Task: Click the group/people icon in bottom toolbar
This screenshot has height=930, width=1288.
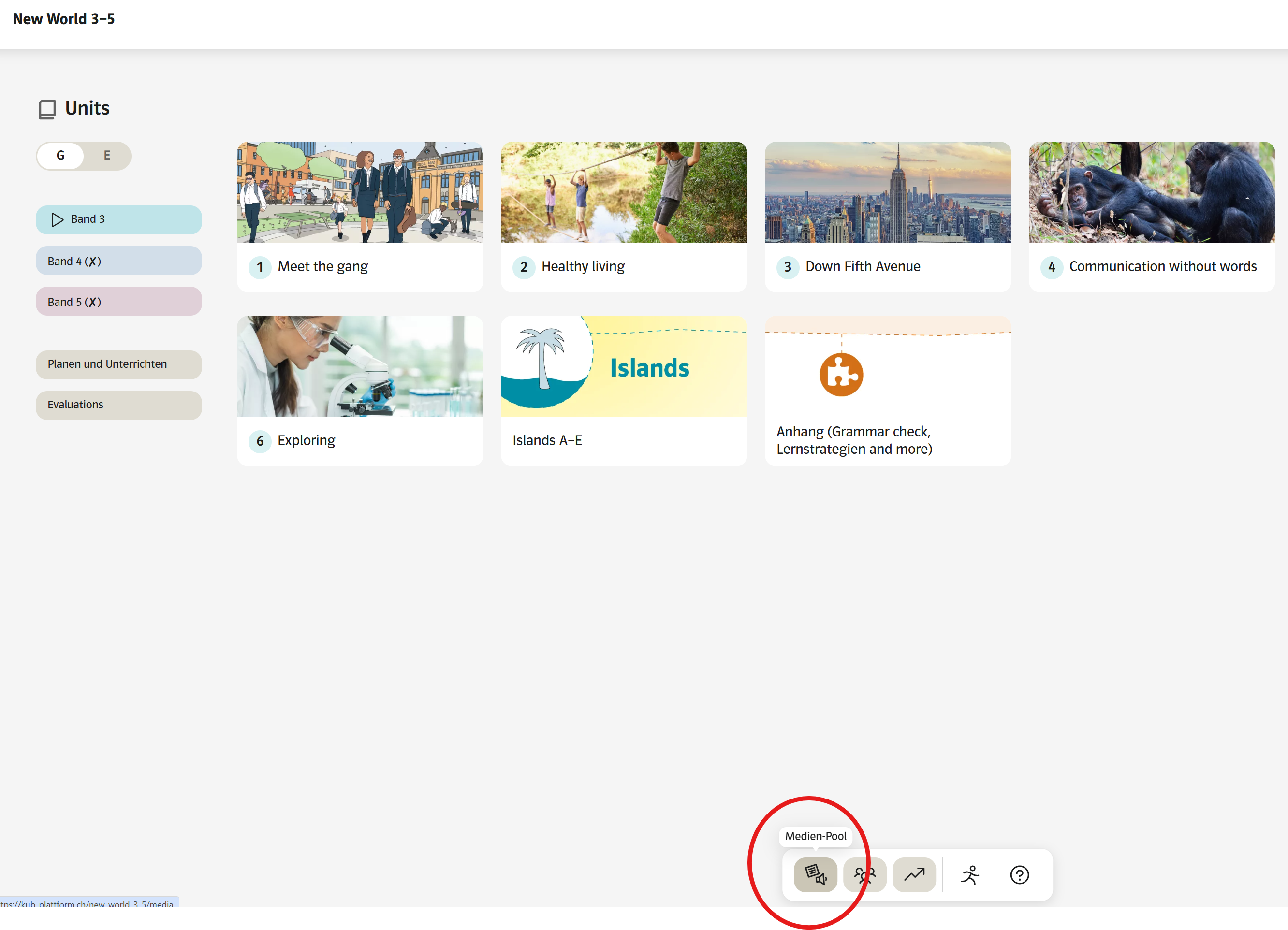Action: tap(864, 874)
